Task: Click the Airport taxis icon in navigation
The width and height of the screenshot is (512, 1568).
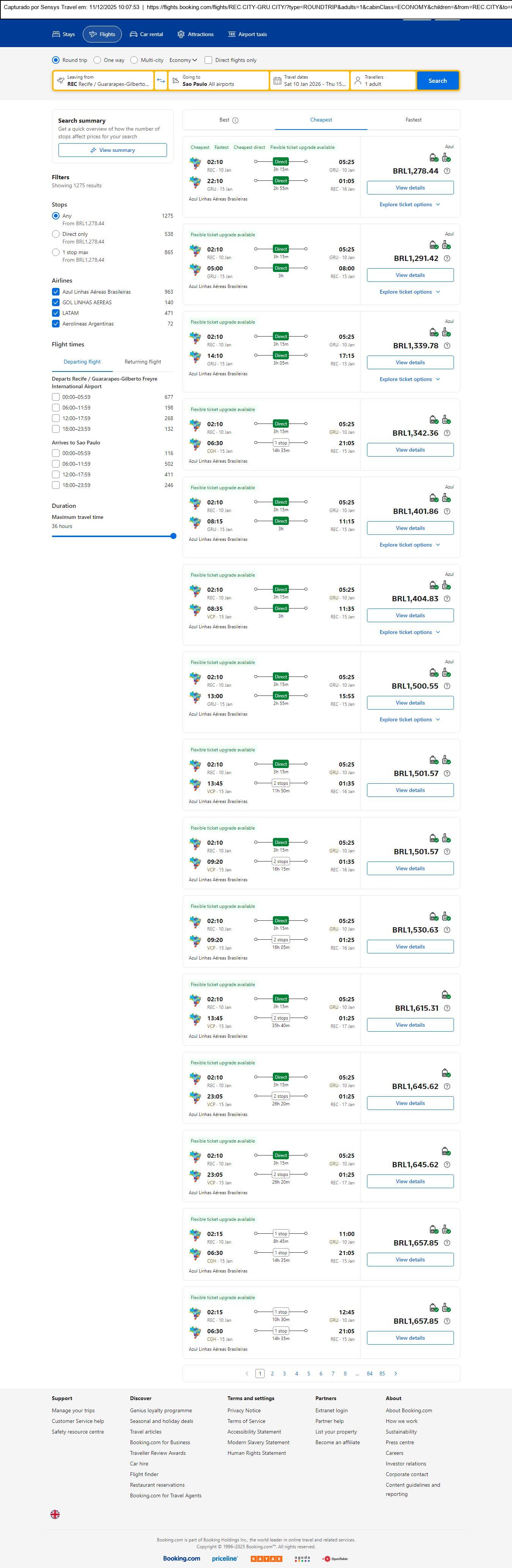Action: click(x=232, y=35)
